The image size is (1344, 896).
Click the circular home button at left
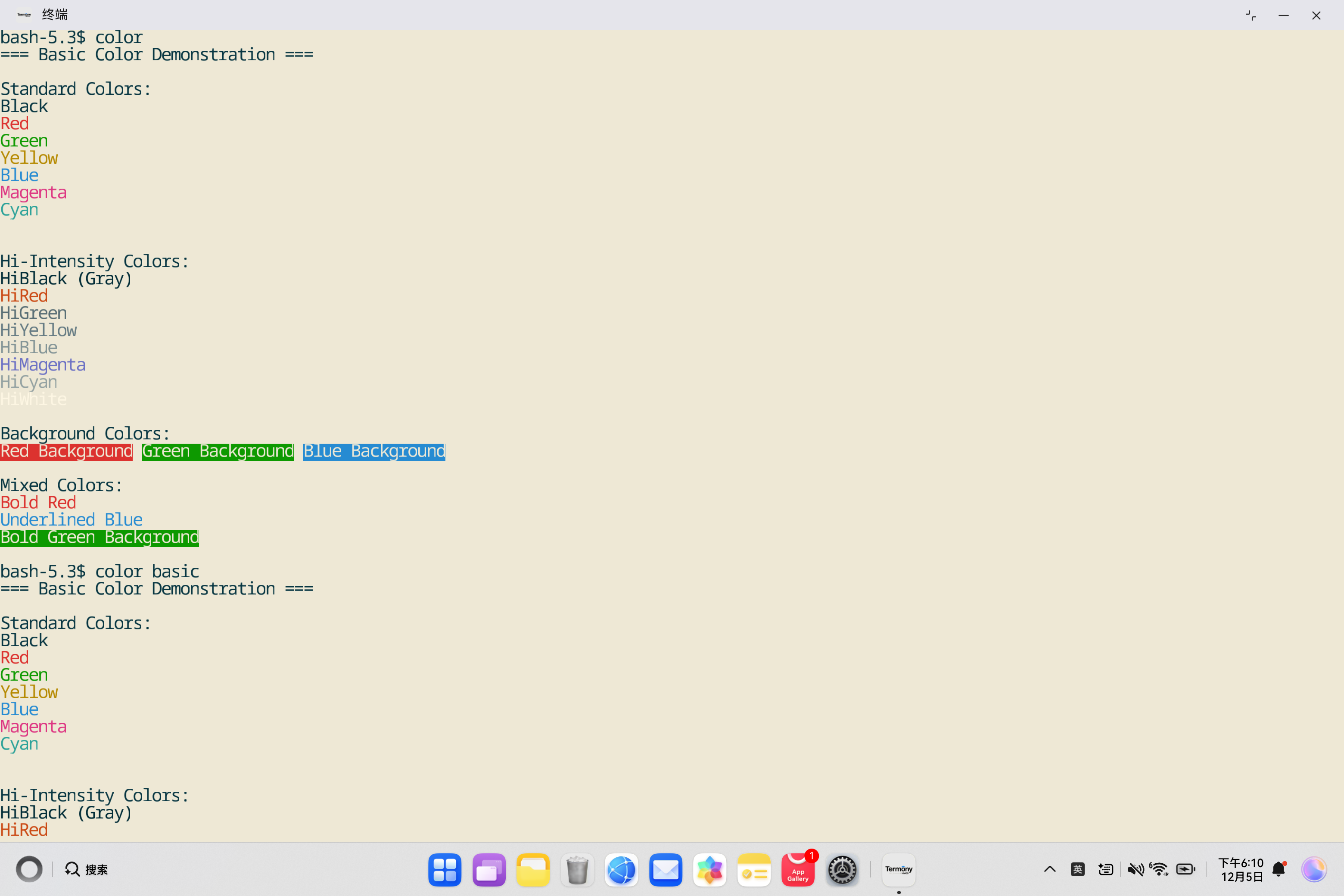click(29, 870)
